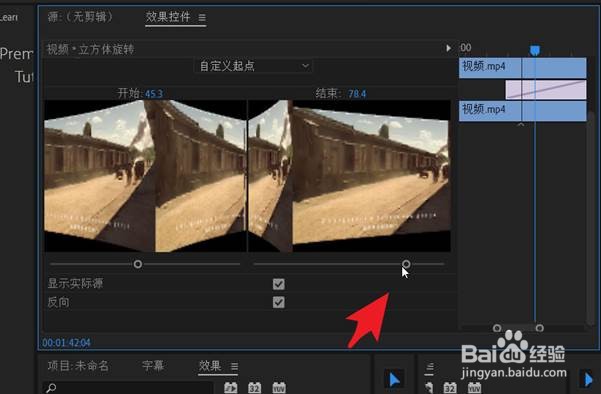Image resolution: width=601 pixels, height=394 pixels.
Task: Open the 效果控件 panel menu icon
Action: [x=202, y=18]
